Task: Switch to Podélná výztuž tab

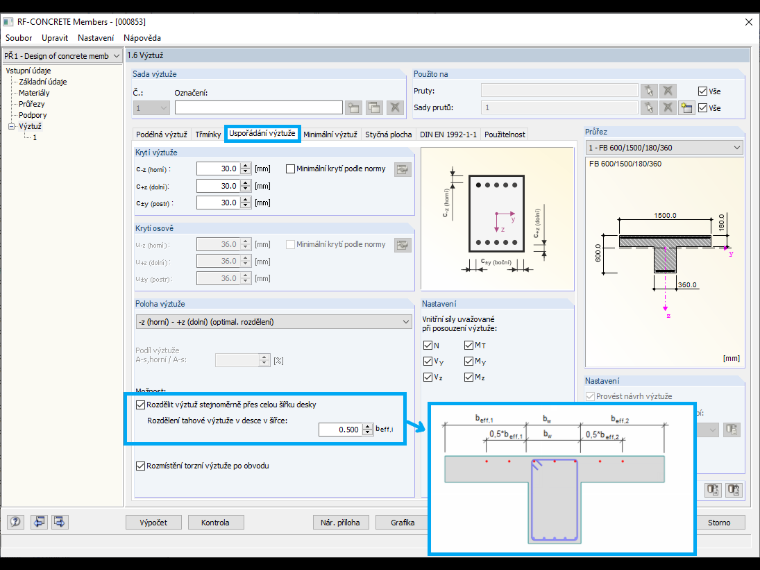Action: click(x=161, y=134)
